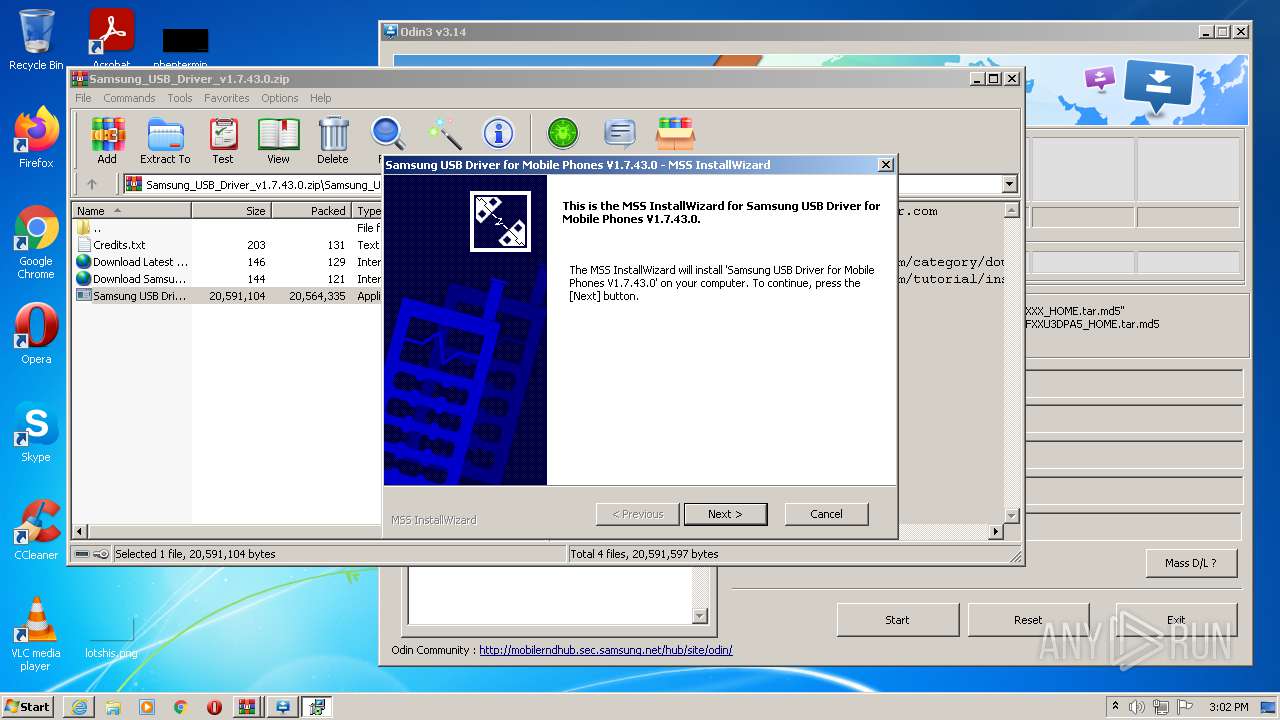
Task: Open the WinRAR address path dropdown
Action: 1009,184
